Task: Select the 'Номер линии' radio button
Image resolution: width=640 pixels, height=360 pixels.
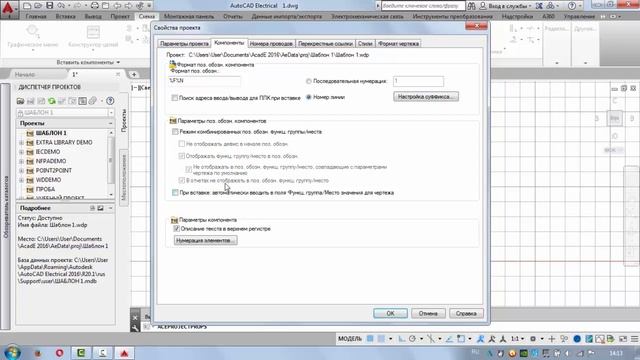Action: click(x=309, y=97)
